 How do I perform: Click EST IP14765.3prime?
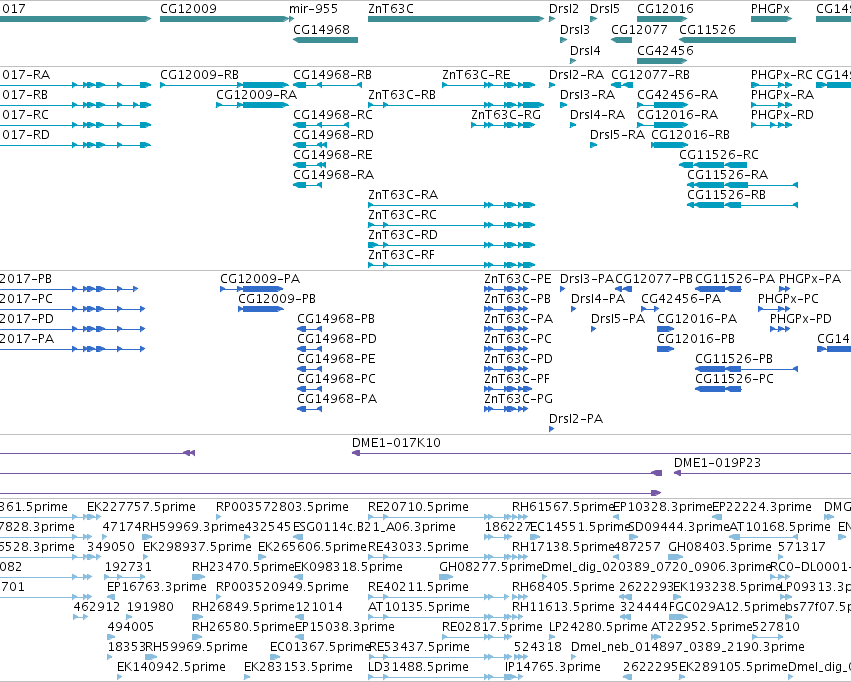tap(552, 667)
